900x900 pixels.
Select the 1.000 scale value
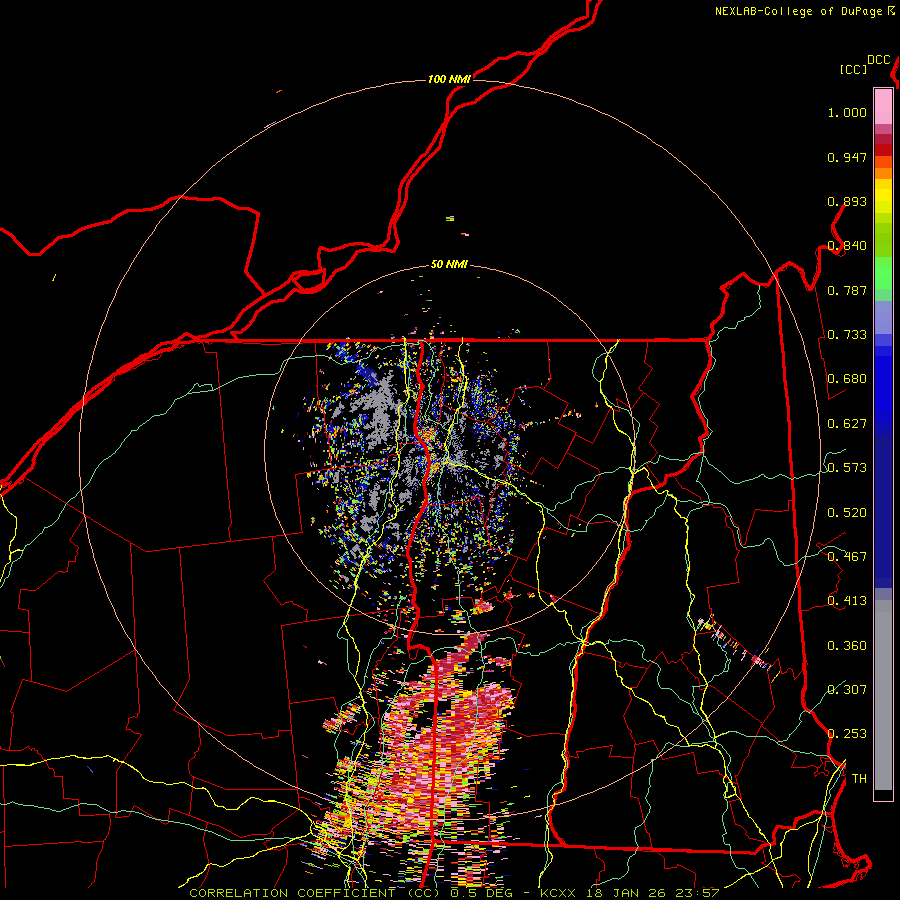point(847,112)
